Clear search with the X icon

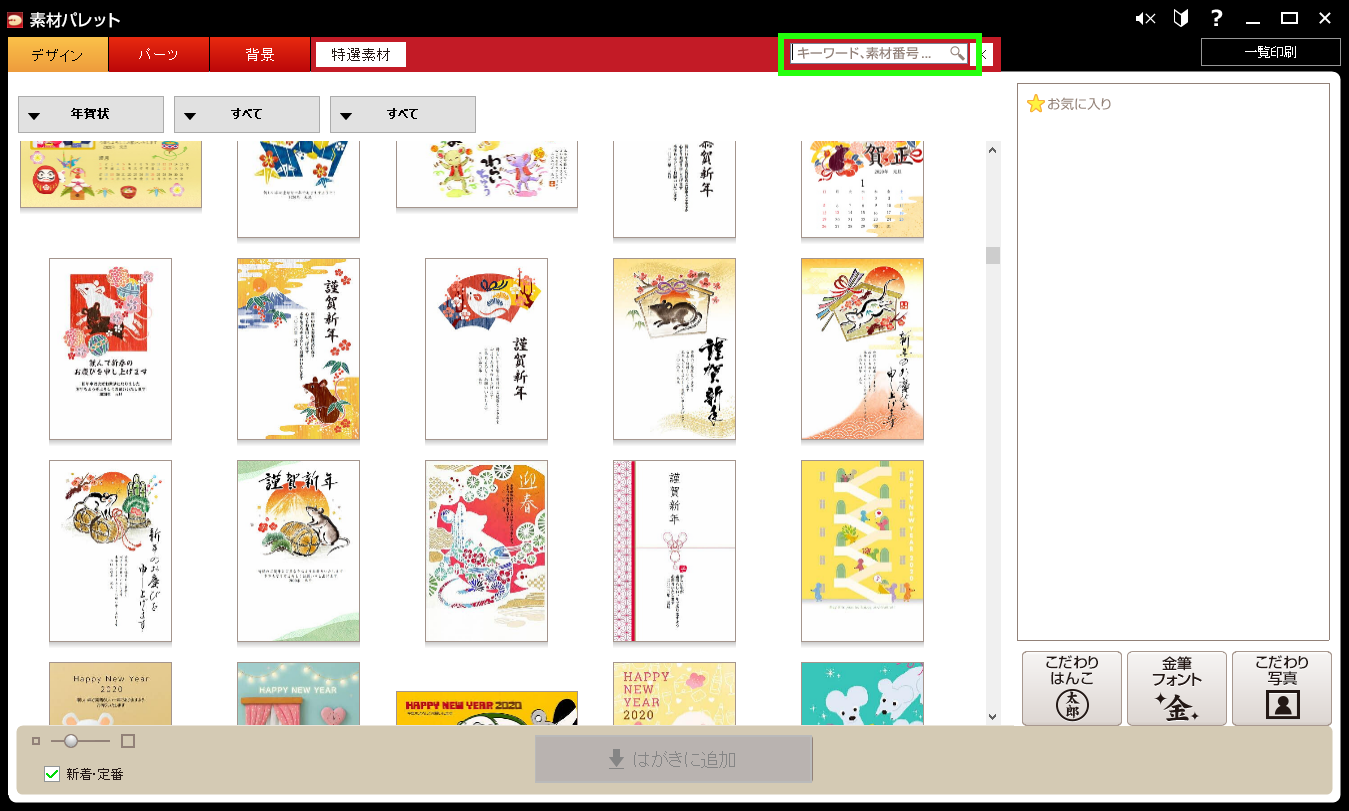[x=984, y=54]
